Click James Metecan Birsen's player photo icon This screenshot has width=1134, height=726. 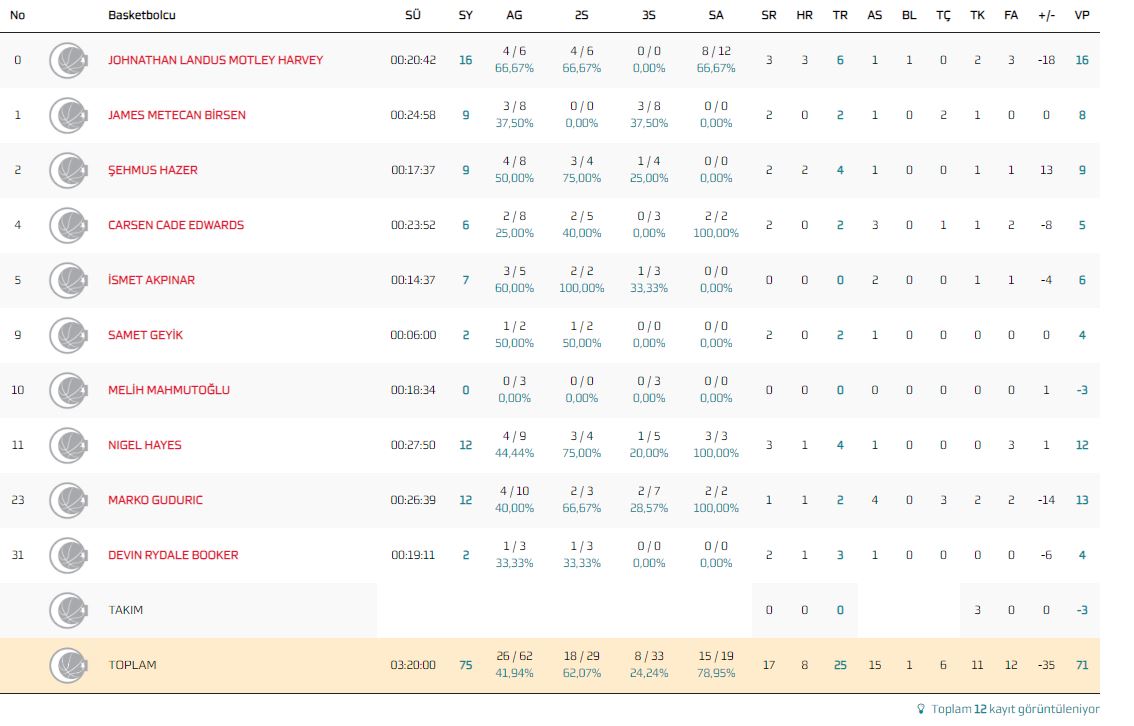coord(68,115)
